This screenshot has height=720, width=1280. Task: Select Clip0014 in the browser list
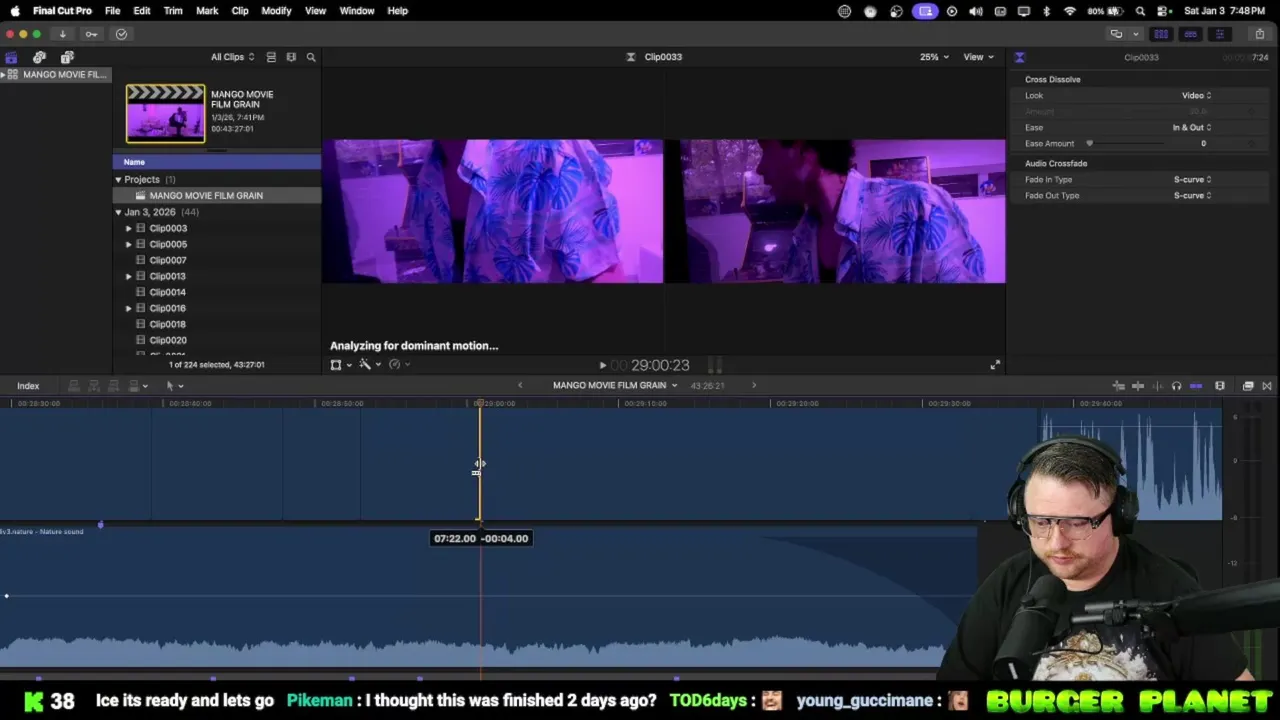[x=217, y=292]
